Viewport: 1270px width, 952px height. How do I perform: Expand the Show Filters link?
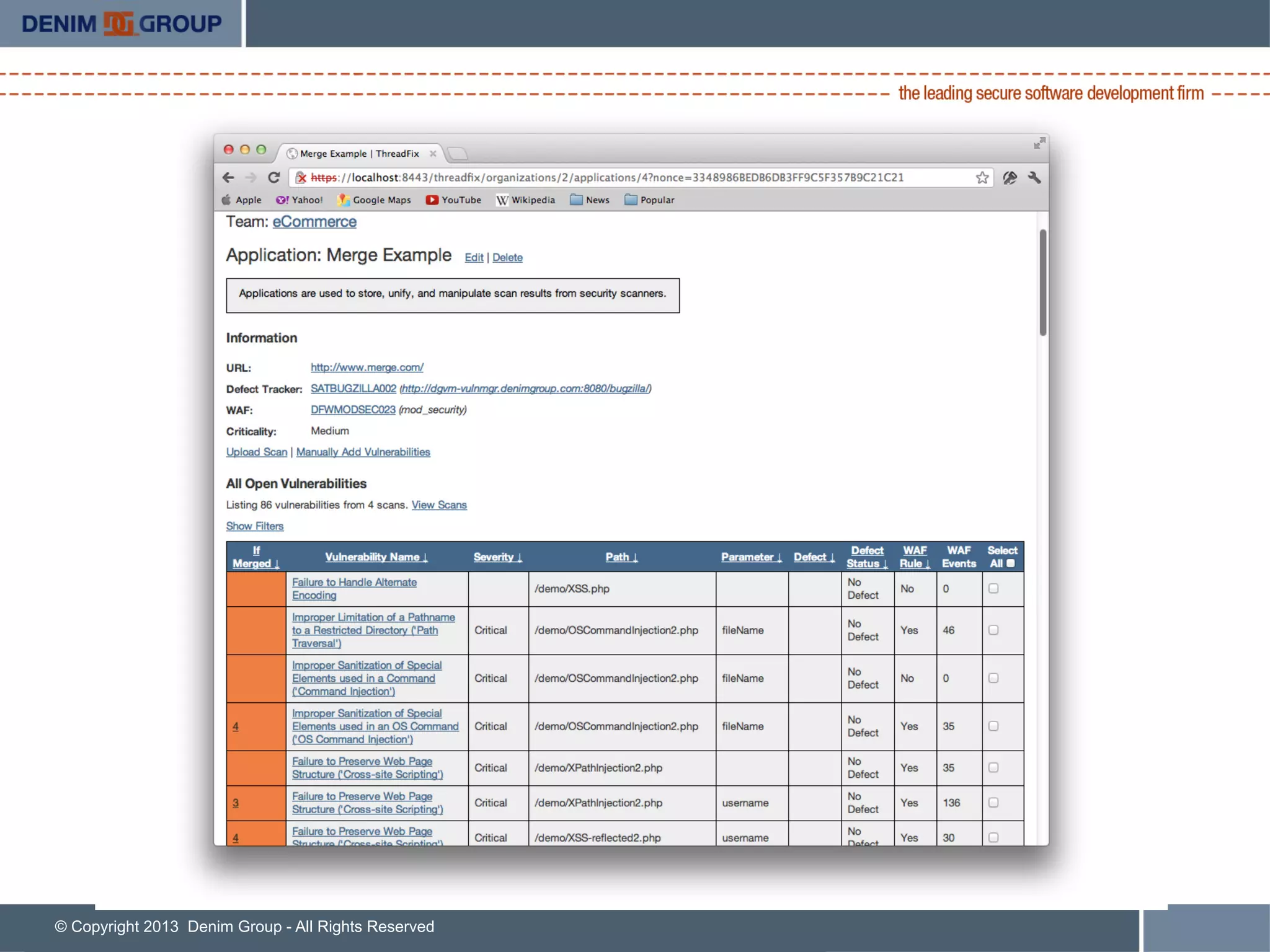pyautogui.click(x=254, y=526)
